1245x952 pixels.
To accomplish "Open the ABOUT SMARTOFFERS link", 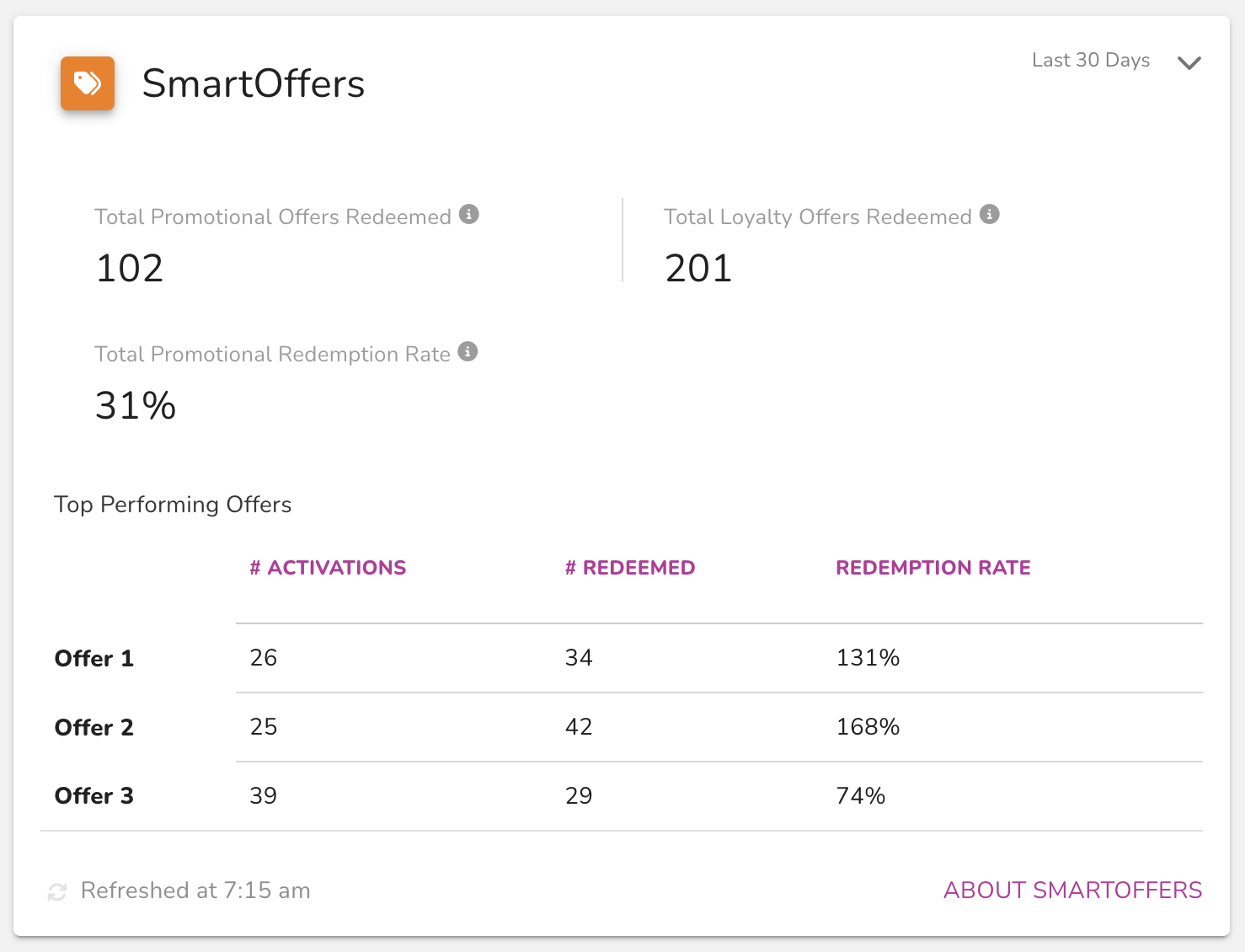I will click(1072, 890).
